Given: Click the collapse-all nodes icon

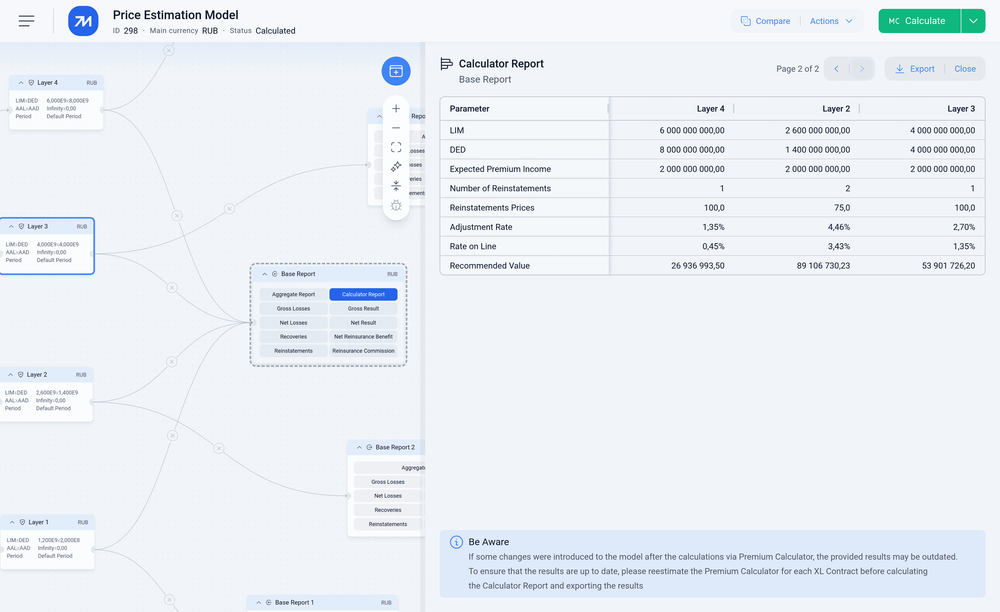Looking at the screenshot, I should coord(396,186).
